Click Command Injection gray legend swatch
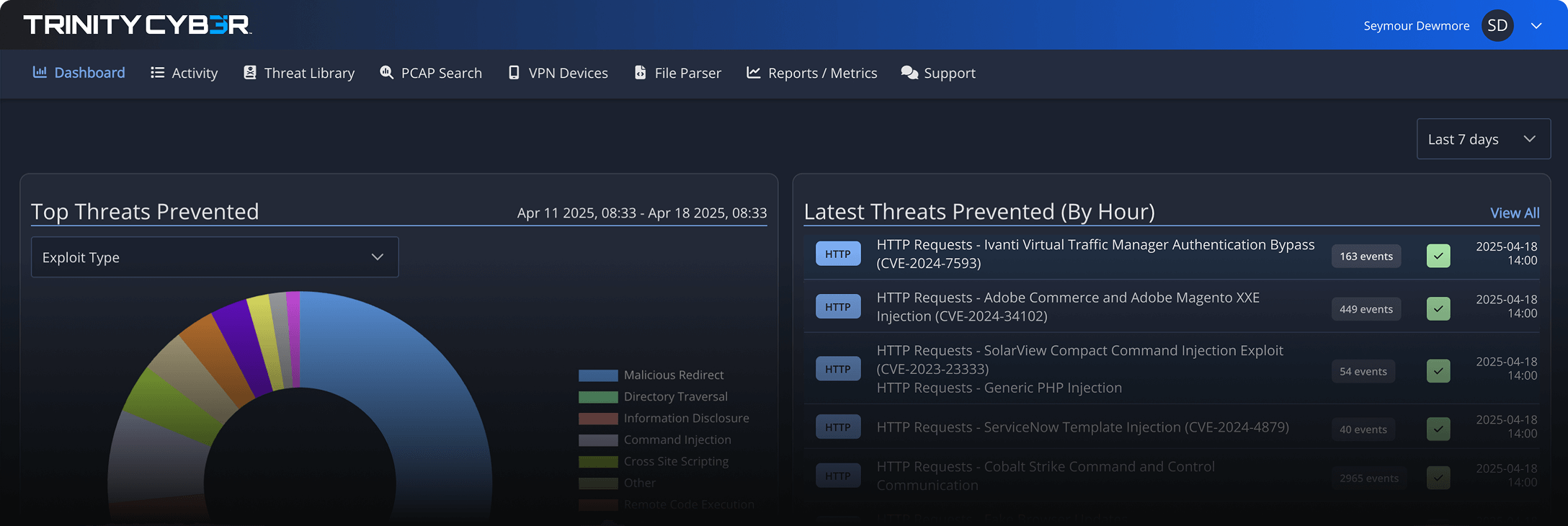The image size is (1568, 526). pyautogui.click(x=598, y=440)
